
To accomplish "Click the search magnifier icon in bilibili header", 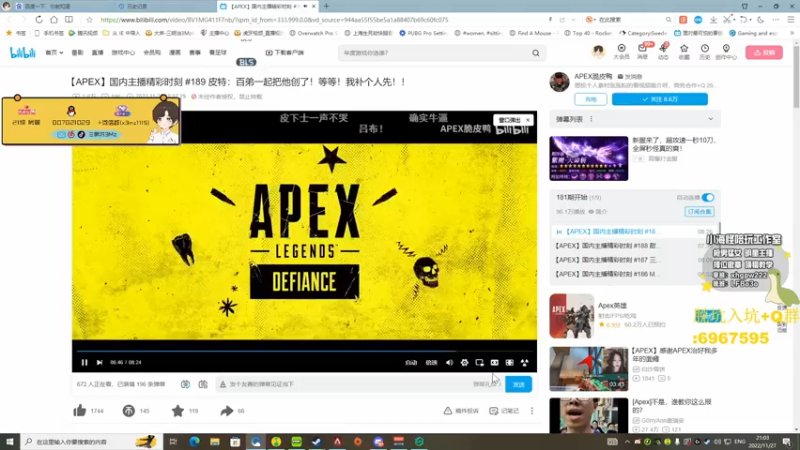I will tap(536, 53).
